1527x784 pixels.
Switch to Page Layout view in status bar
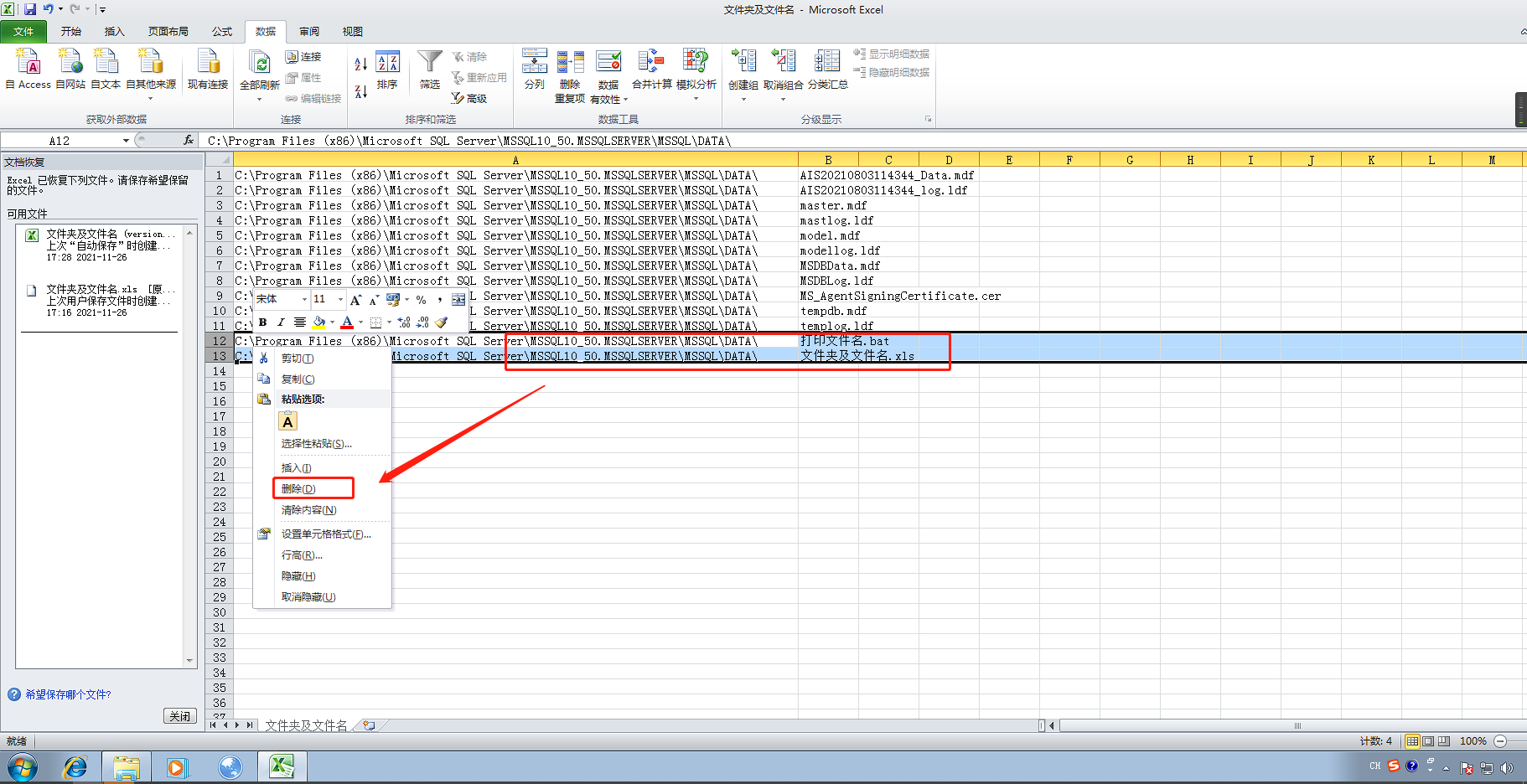click(1429, 741)
